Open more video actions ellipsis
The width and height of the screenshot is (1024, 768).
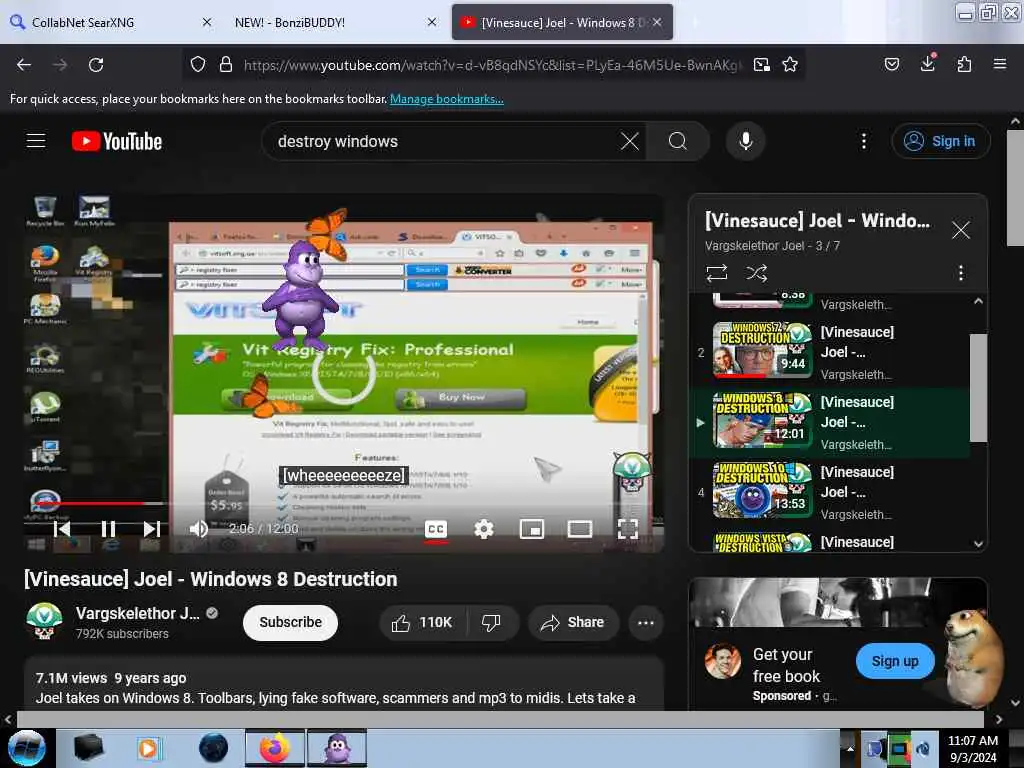(646, 623)
